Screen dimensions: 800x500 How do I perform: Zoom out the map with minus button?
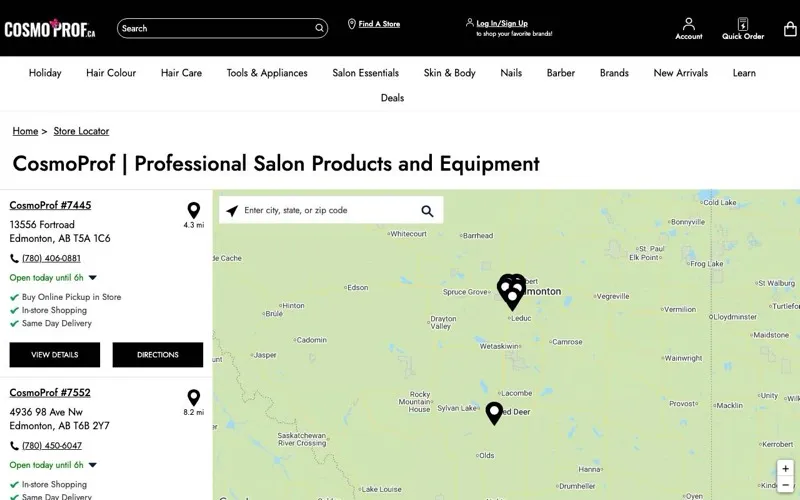pos(785,485)
